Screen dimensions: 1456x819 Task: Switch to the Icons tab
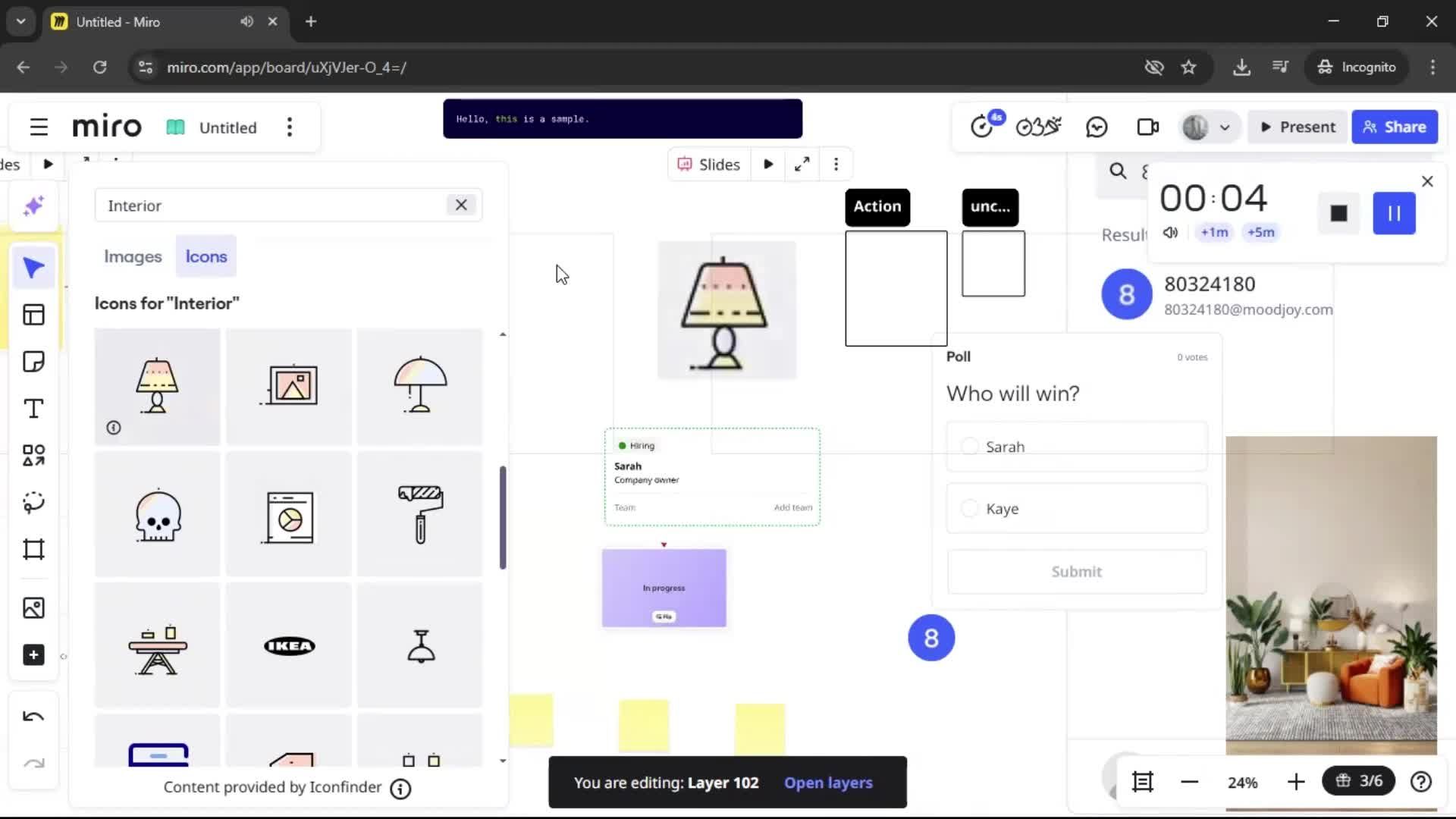click(x=206, y=256)
